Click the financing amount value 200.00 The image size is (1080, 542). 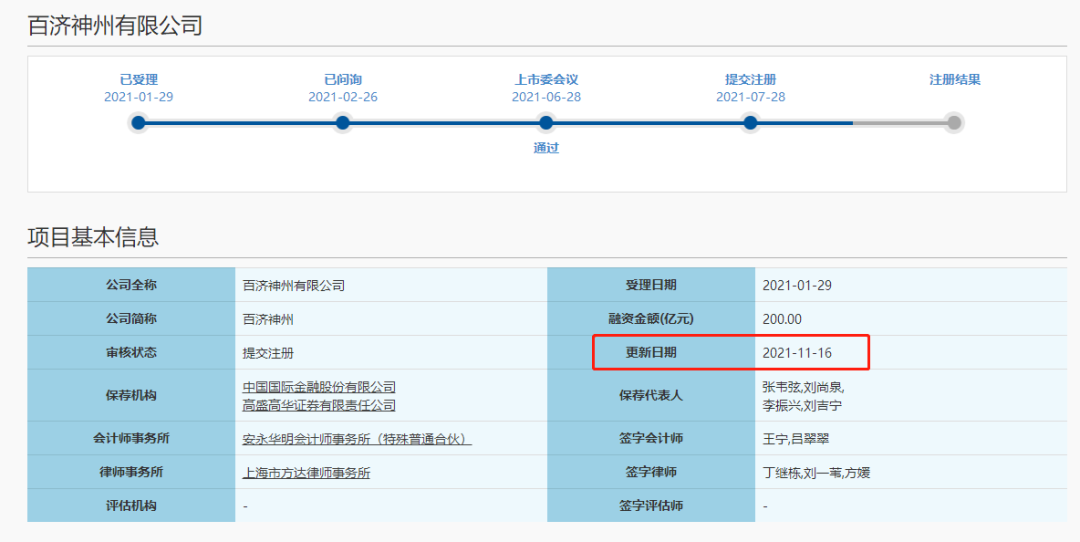(x=782, y=320)
